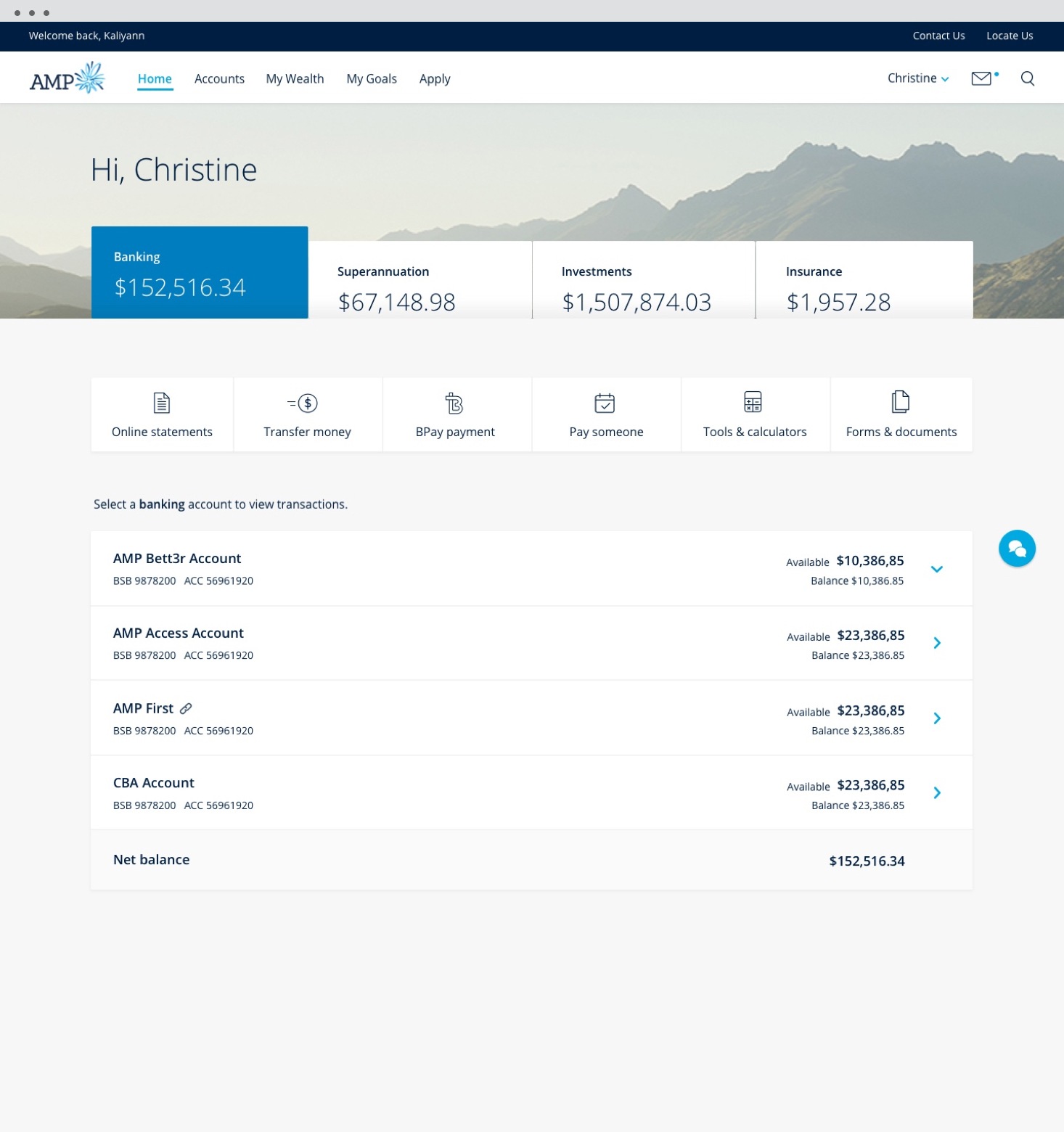This screenshot has width=1064, height=1132.
Task: Click the Transfer money label
Action: pos(307,432)
